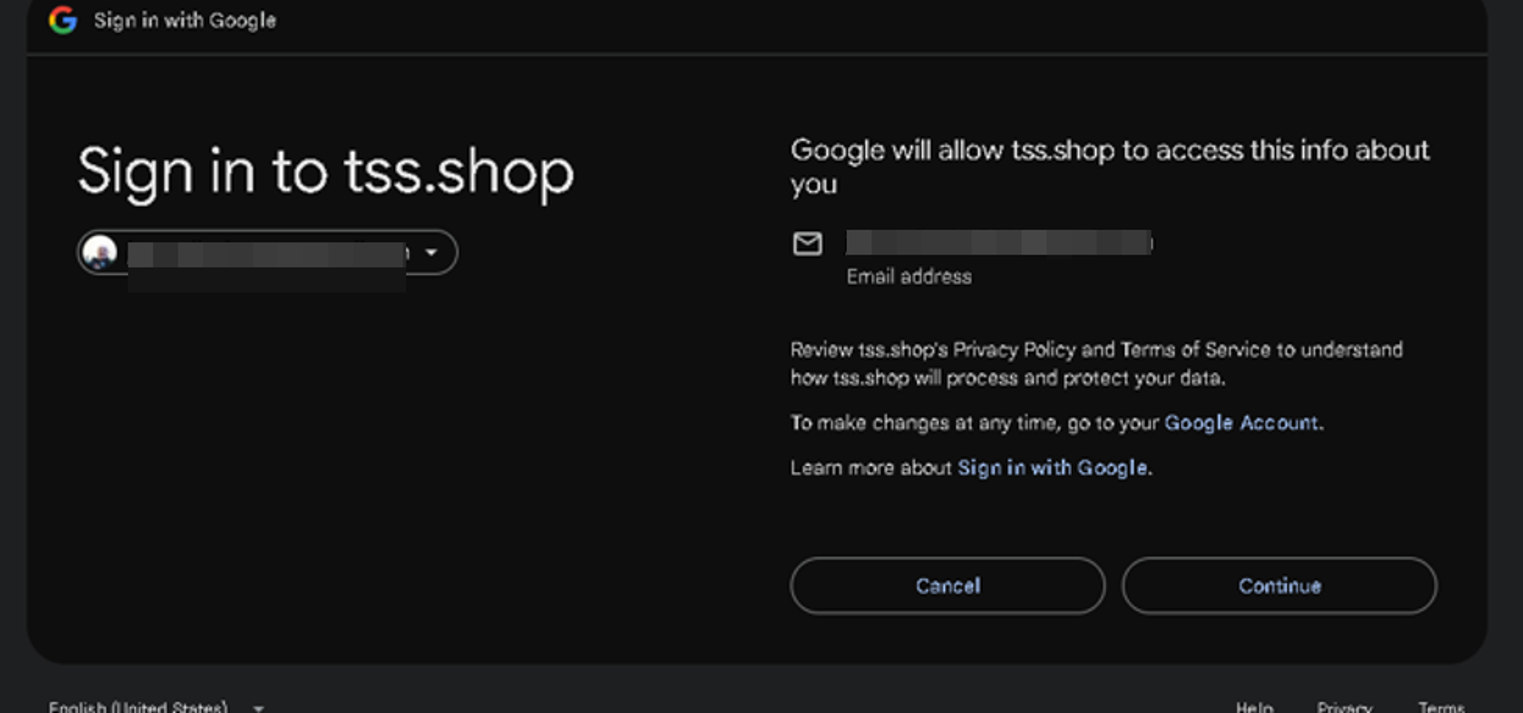Open the account selector chip

point(267,252)
